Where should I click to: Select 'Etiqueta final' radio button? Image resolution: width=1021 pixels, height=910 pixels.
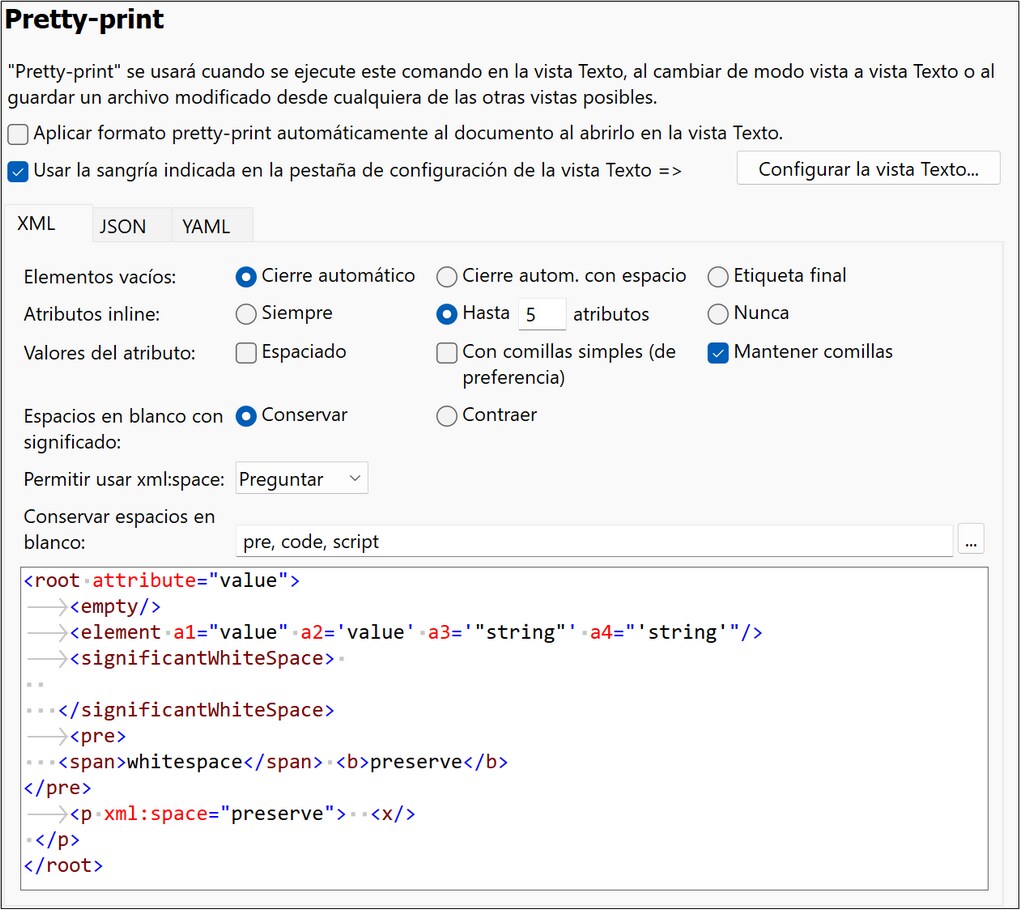(717, 276)
